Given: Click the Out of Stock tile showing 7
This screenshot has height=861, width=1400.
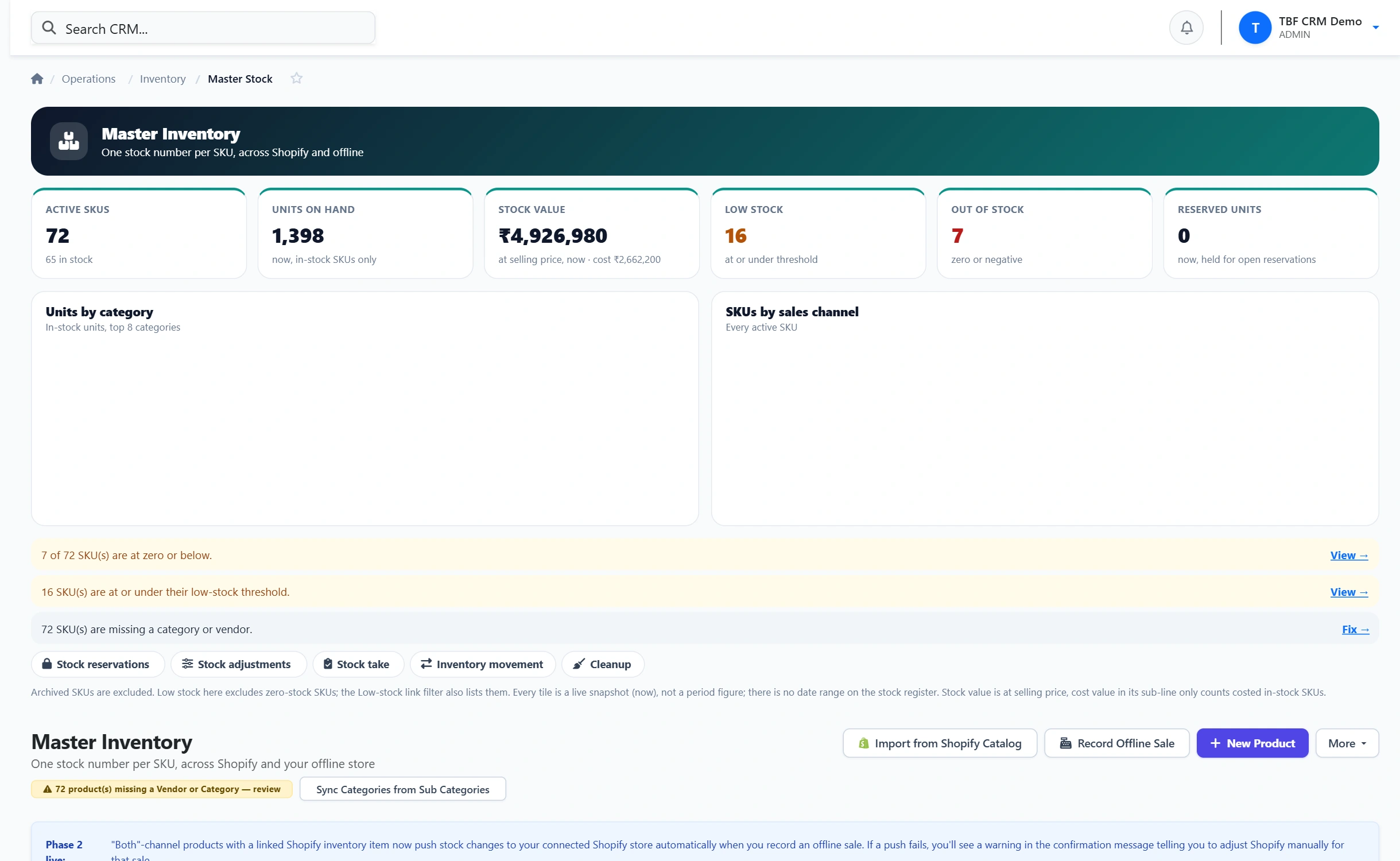Looking at the screenshot, I should (1045, 234).
